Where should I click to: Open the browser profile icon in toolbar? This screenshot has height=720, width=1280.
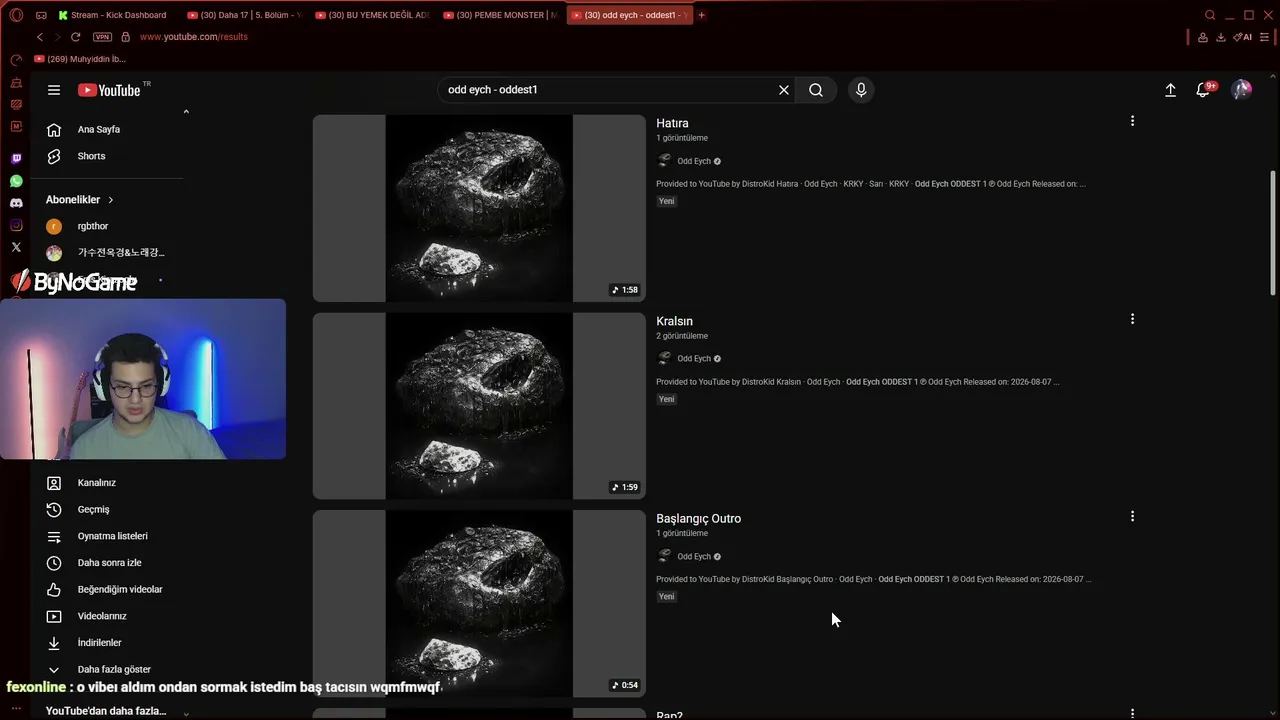click(1203, 37)
